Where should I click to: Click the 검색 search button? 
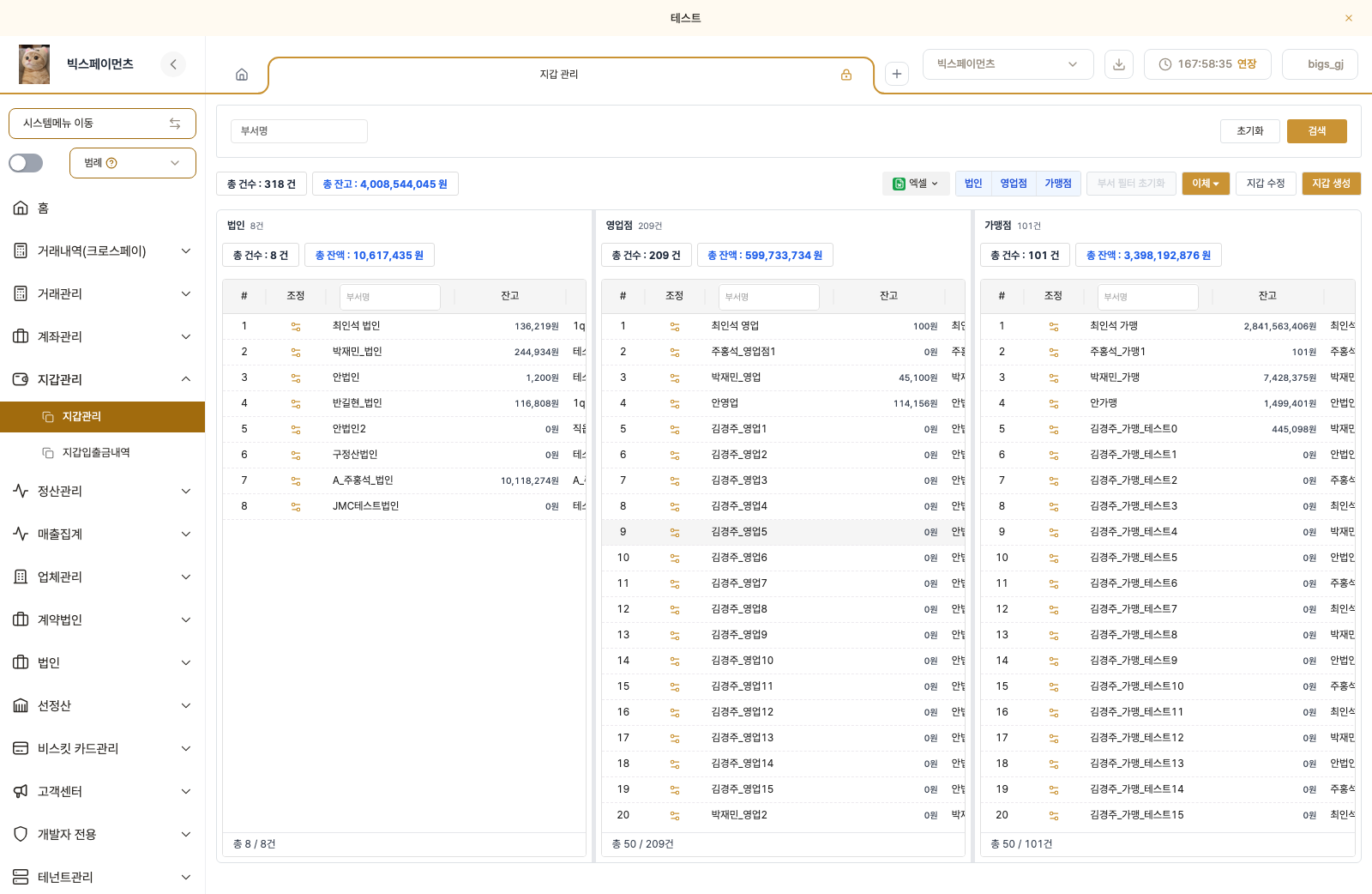1316,131
